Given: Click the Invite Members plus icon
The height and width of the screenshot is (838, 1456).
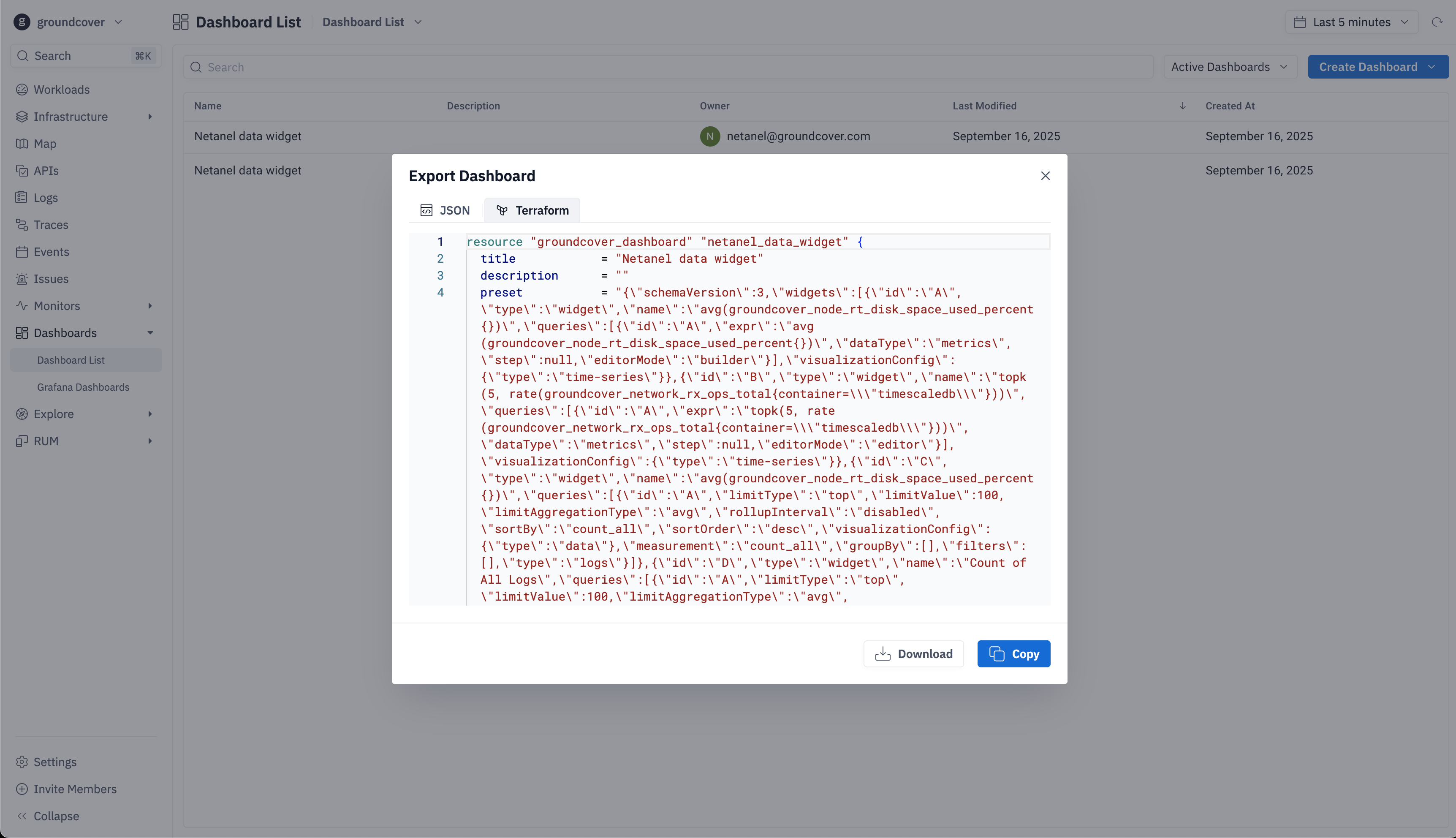Looking at the screenshot, I should (22, 789).
